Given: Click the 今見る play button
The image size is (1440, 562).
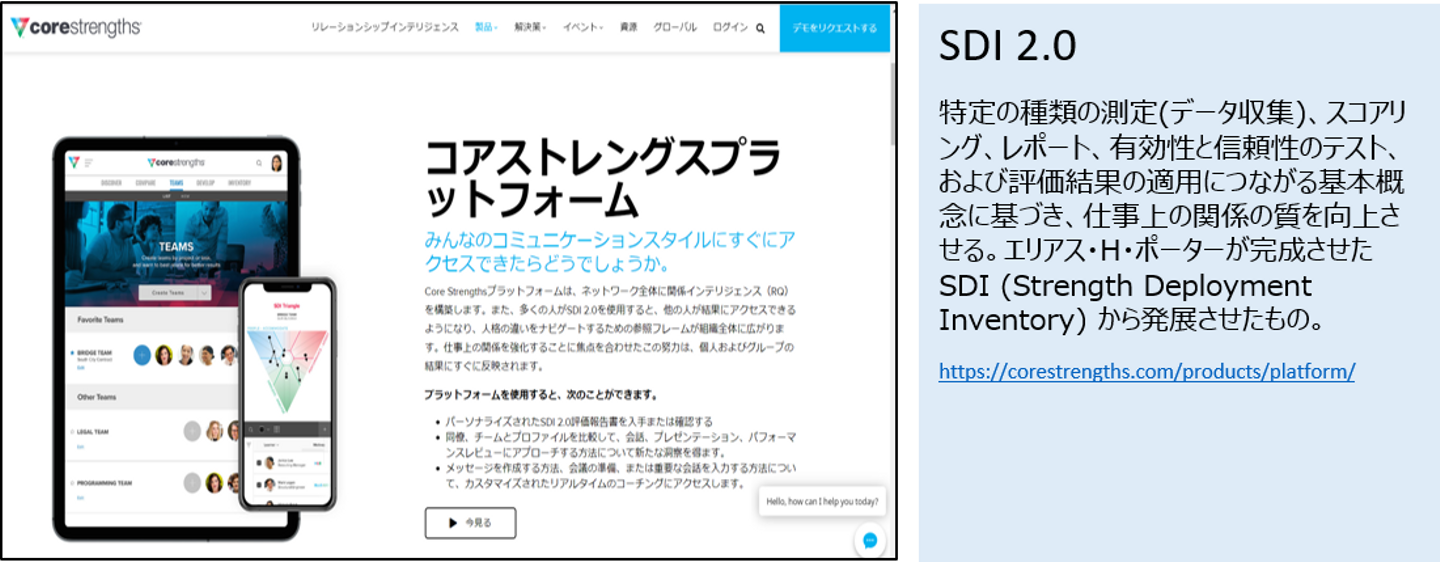Looking at the screenshot, I should [470, 522].
